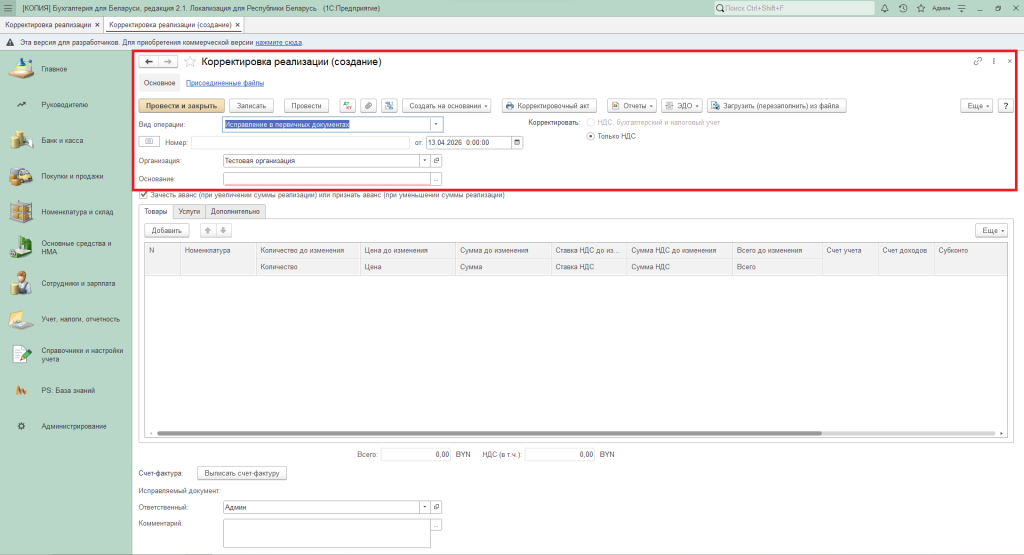
Task: Click the back arrow navigation button
Action: coord(149,62)
